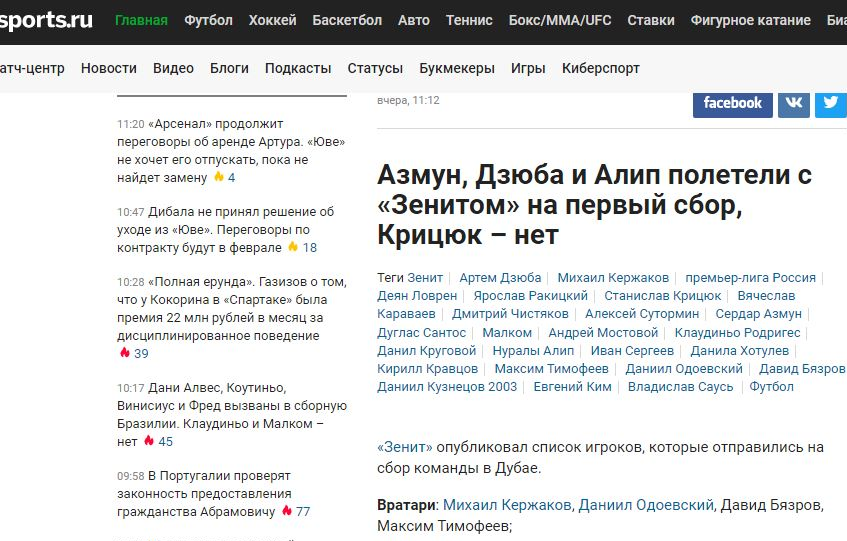847x541 pixels.
Task: Open the Артем Дзюба tag
Action: point(500,277)
